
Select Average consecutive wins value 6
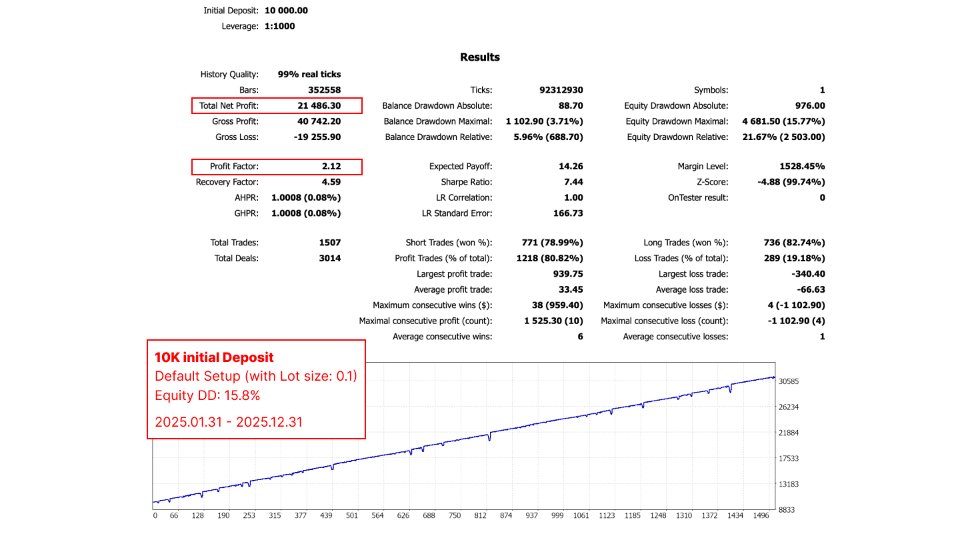pos(580,337)
